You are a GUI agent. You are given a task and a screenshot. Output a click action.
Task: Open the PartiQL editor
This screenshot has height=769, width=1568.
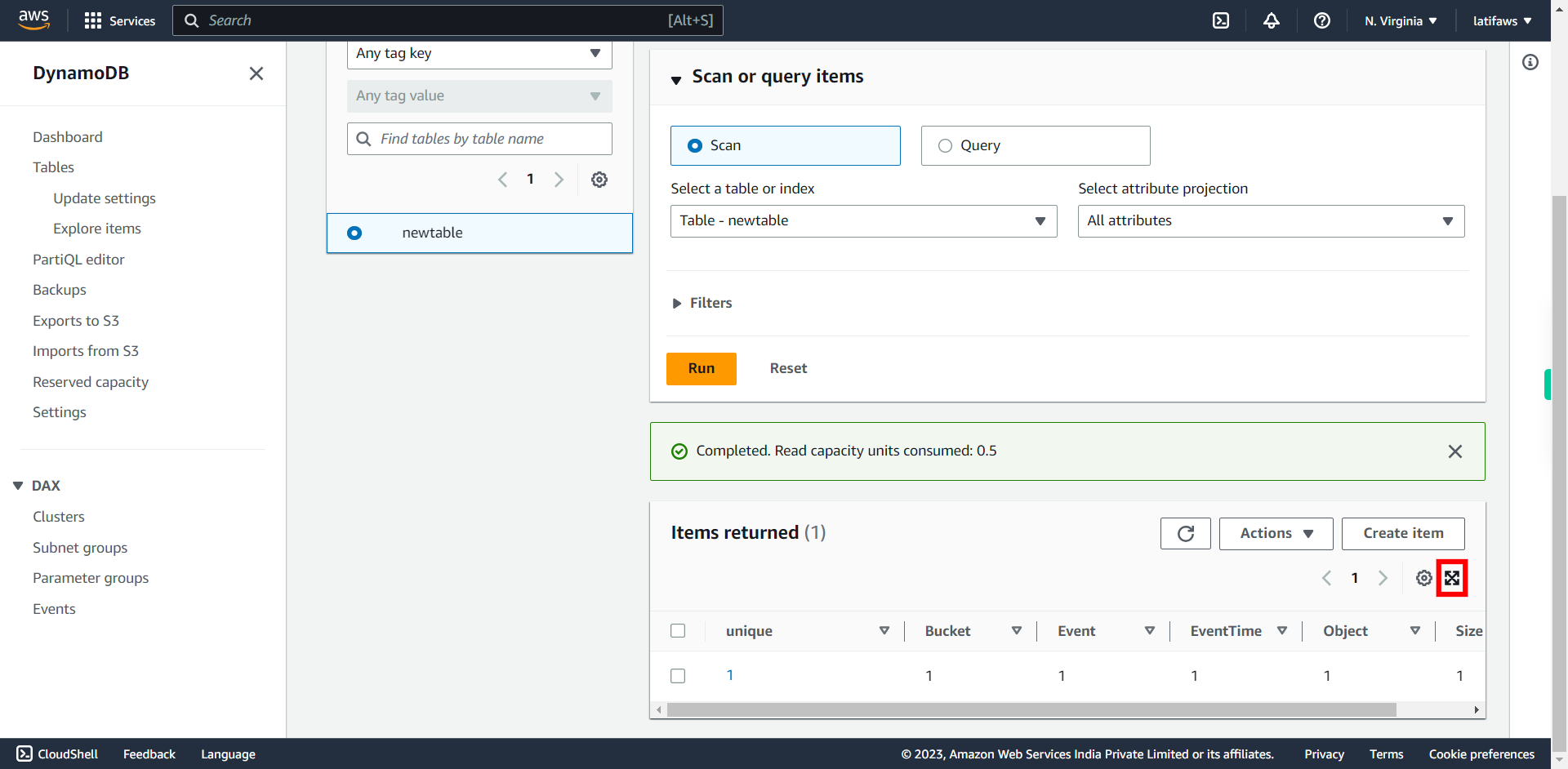coord(78,260)
